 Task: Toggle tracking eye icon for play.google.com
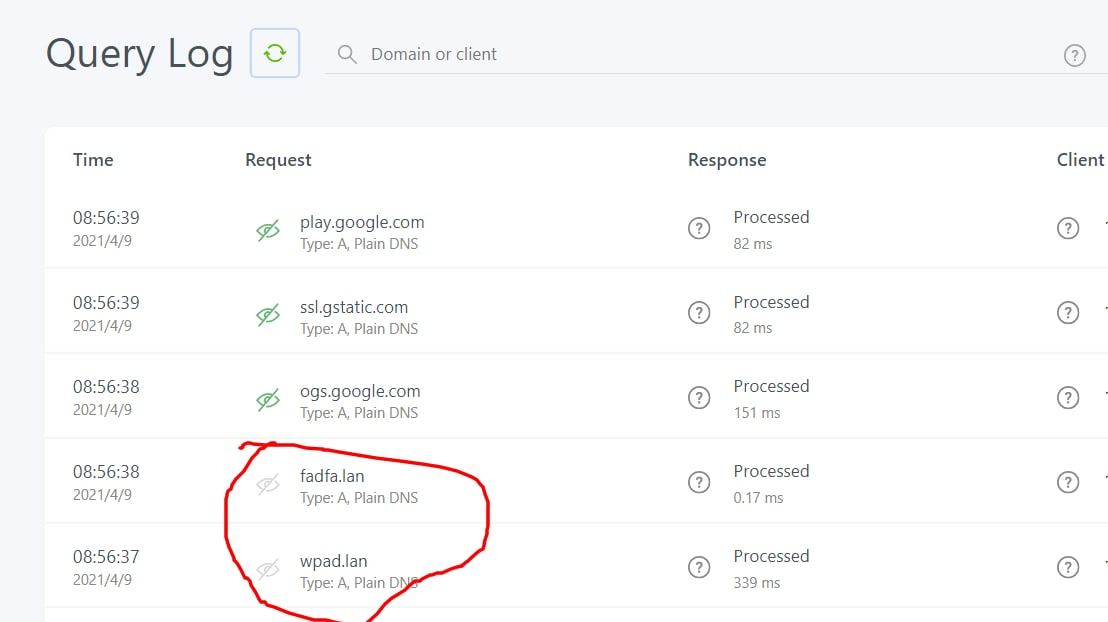(268, 230)
